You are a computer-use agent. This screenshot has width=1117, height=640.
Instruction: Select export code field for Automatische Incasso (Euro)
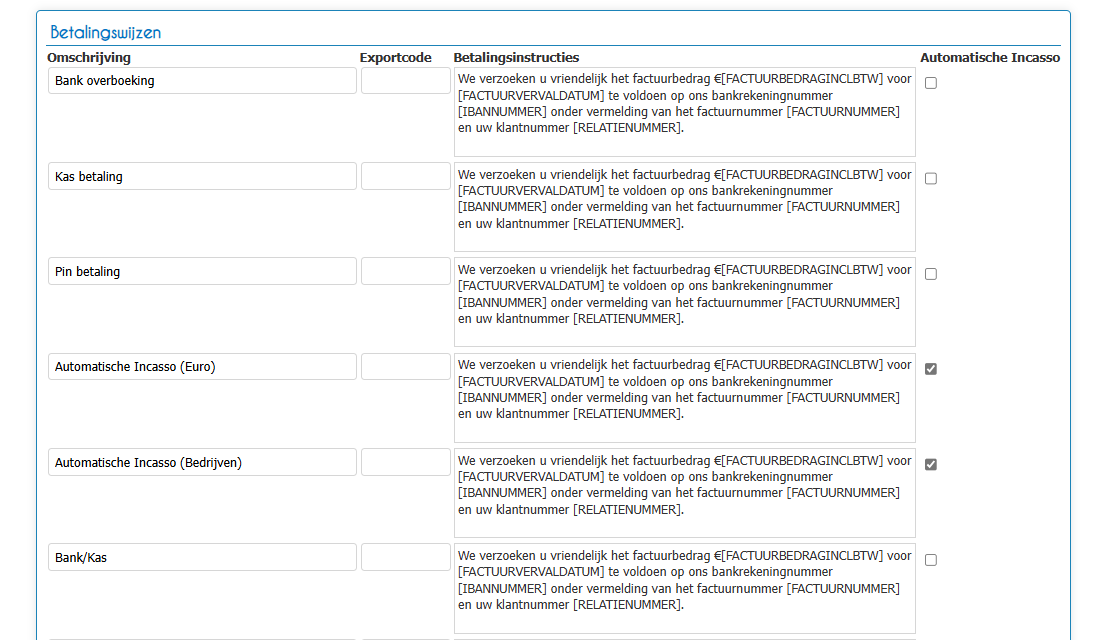[405, 366]
